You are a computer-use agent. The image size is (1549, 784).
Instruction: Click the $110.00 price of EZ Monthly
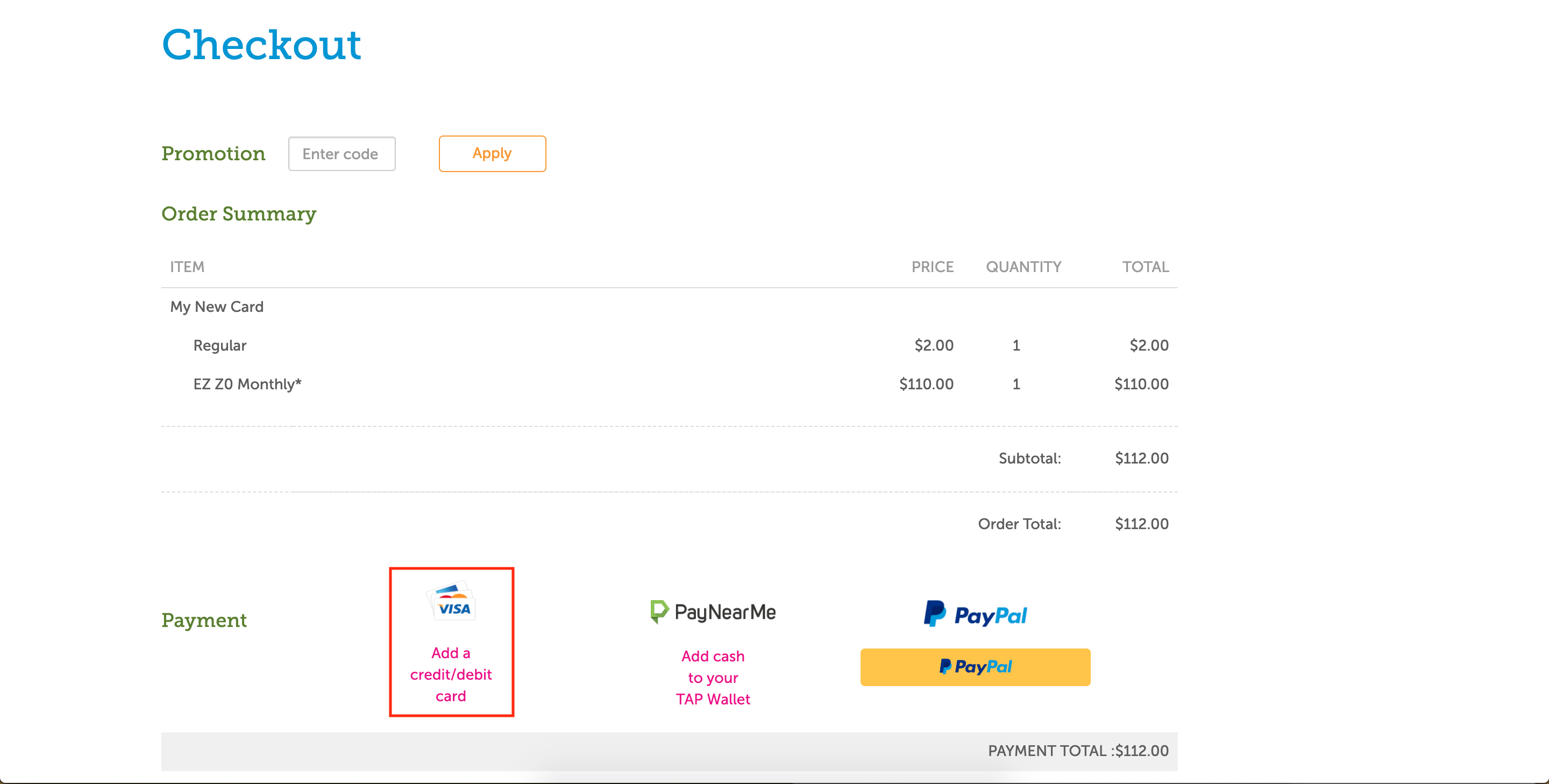pos(926,384)
